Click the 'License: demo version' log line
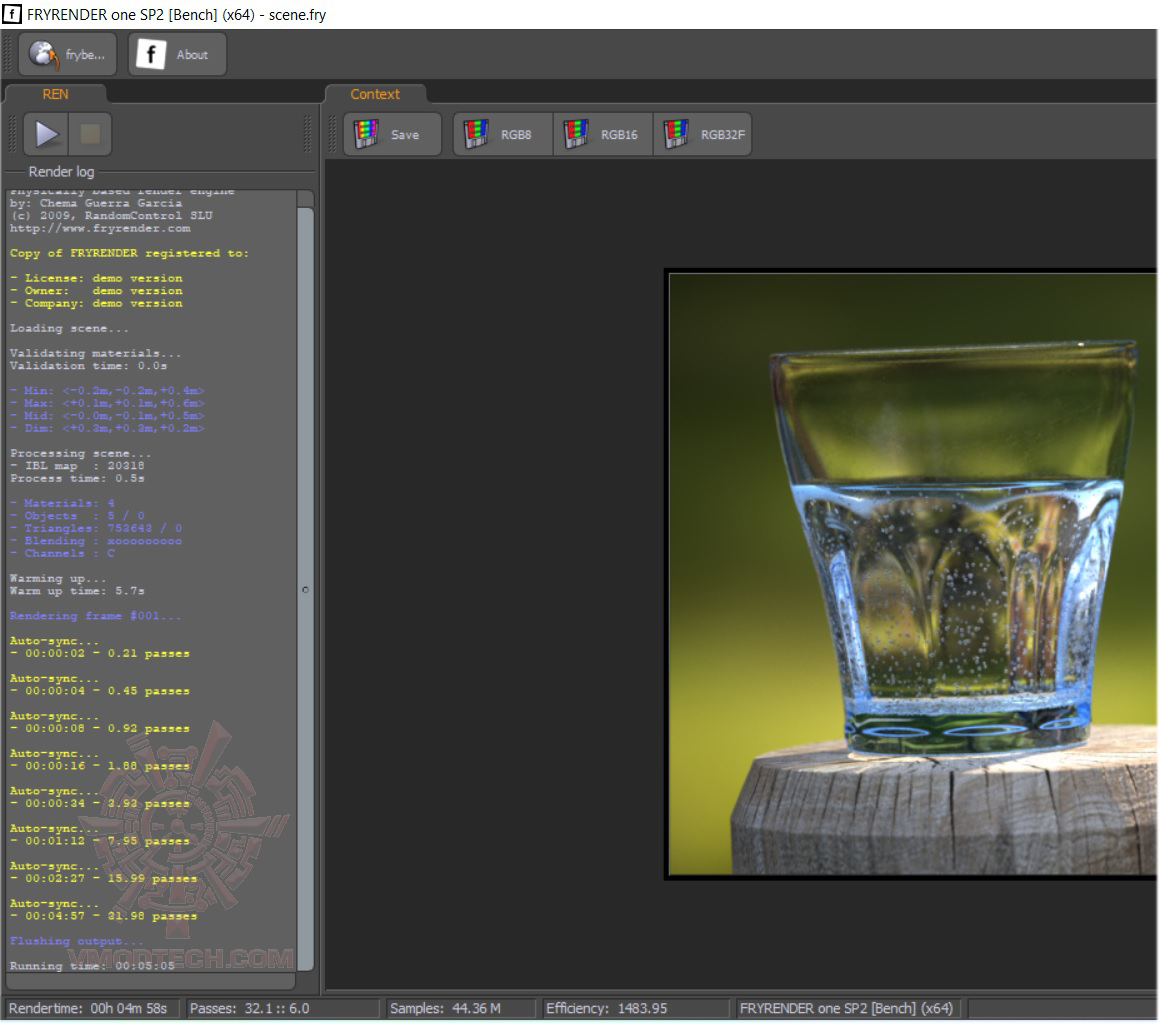 point(96,278)
